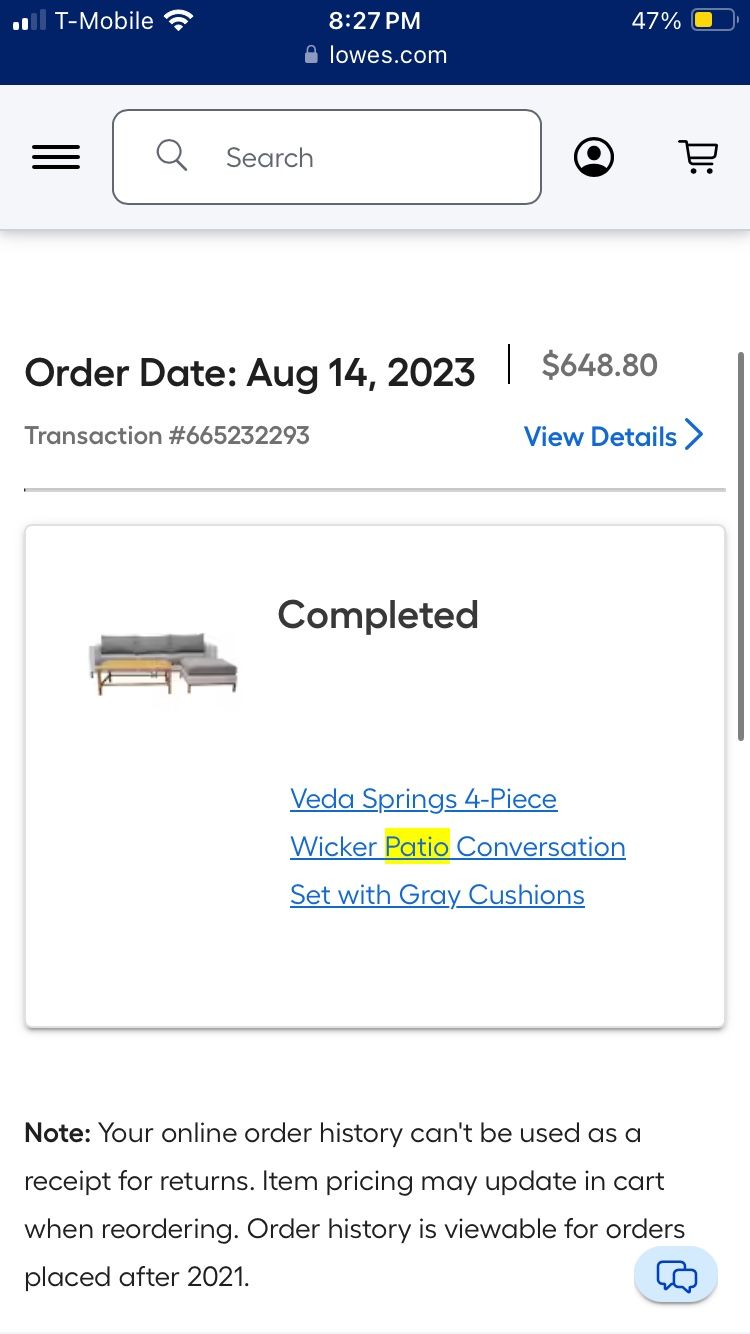Viewport: 750px width, 1334px height.
Task: Tap the lock icon beside lowes.com
Action: (x=311, y=55)
